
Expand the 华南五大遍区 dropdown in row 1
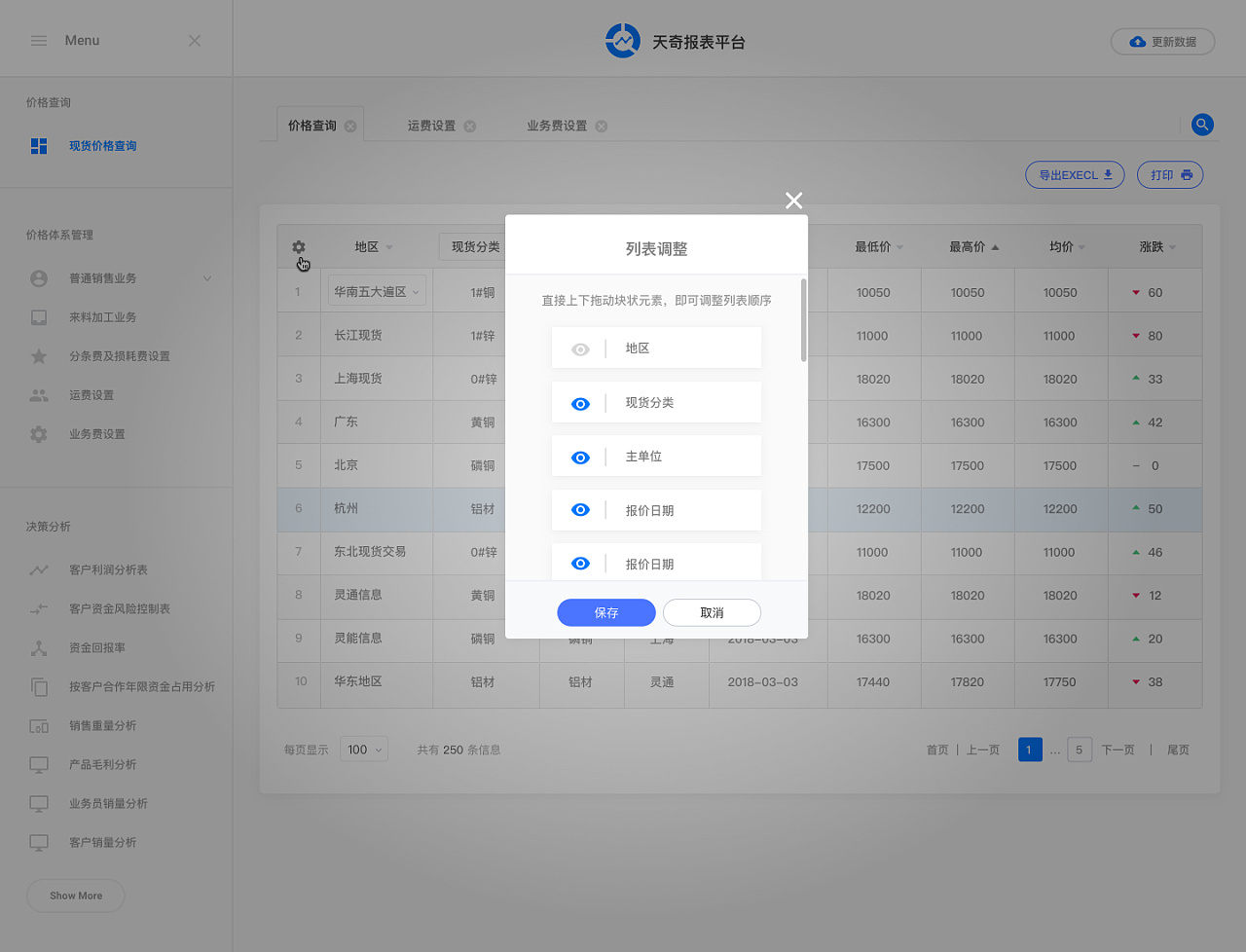click(x=377, y=289)
